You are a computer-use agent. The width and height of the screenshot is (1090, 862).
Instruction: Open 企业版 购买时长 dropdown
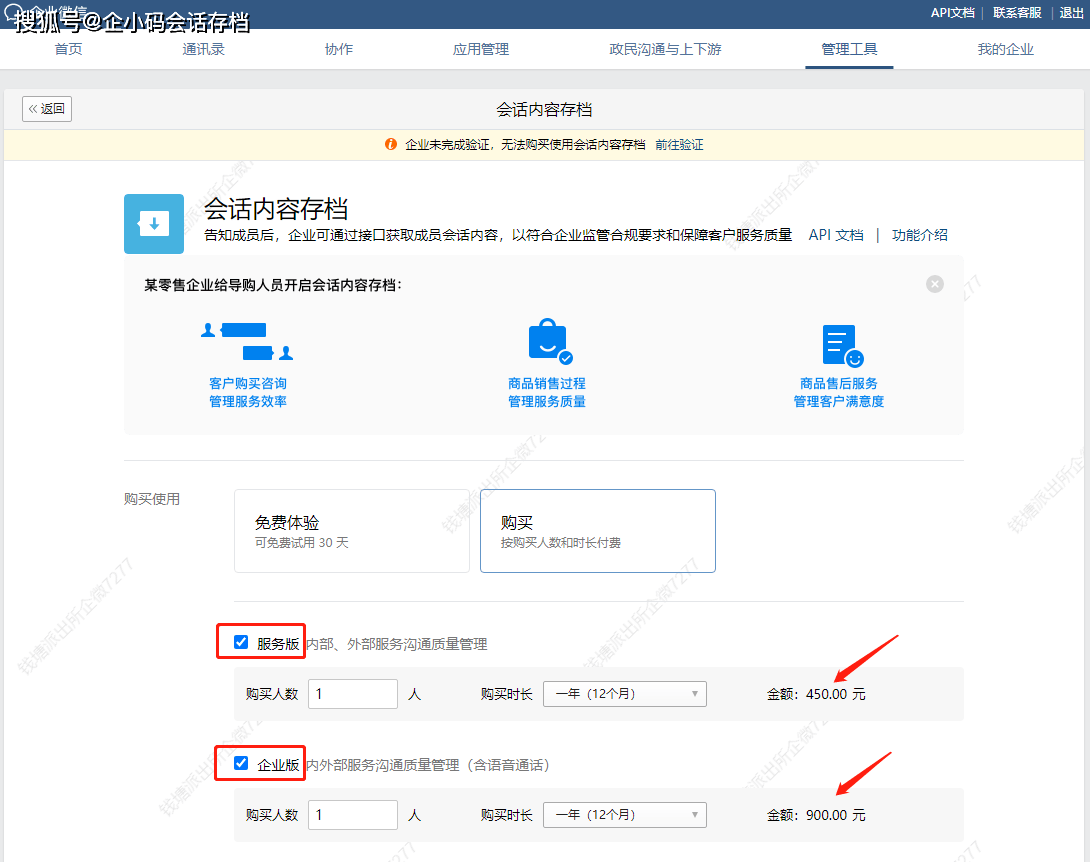click(x=624, y=815)
